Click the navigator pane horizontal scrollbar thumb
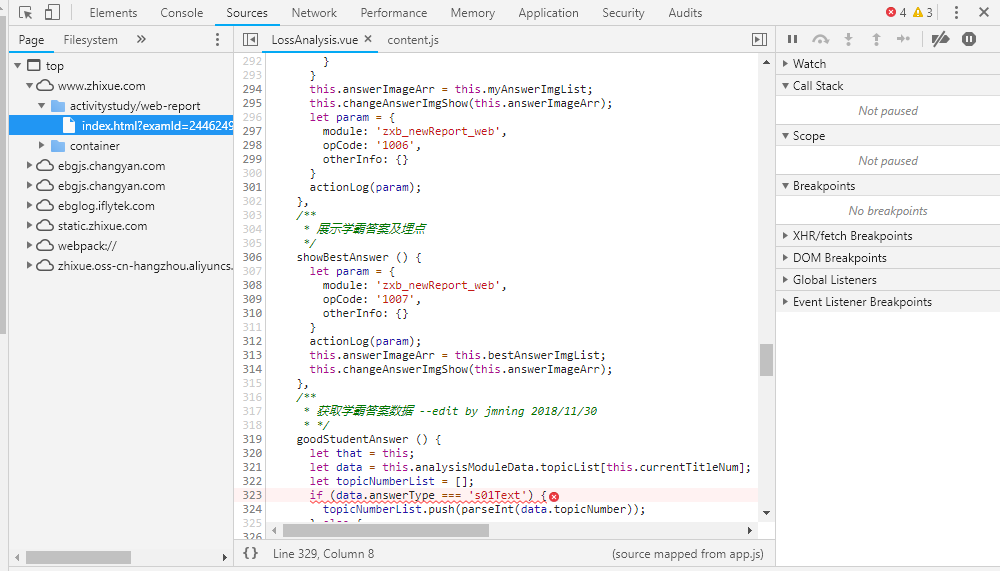 (x=78, y=557)
